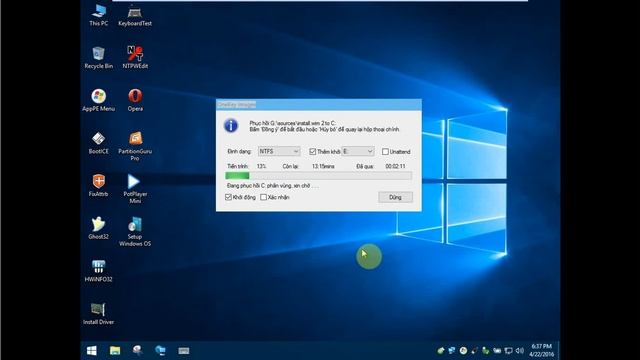Click the search tool taskbar icon

click(138, 351)
